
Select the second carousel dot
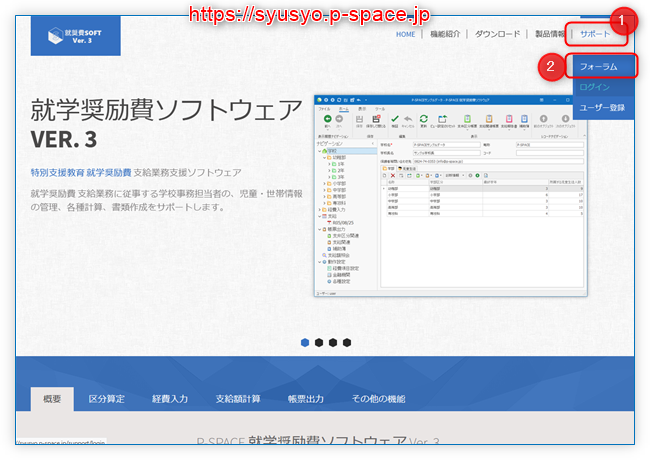point(319,343)
